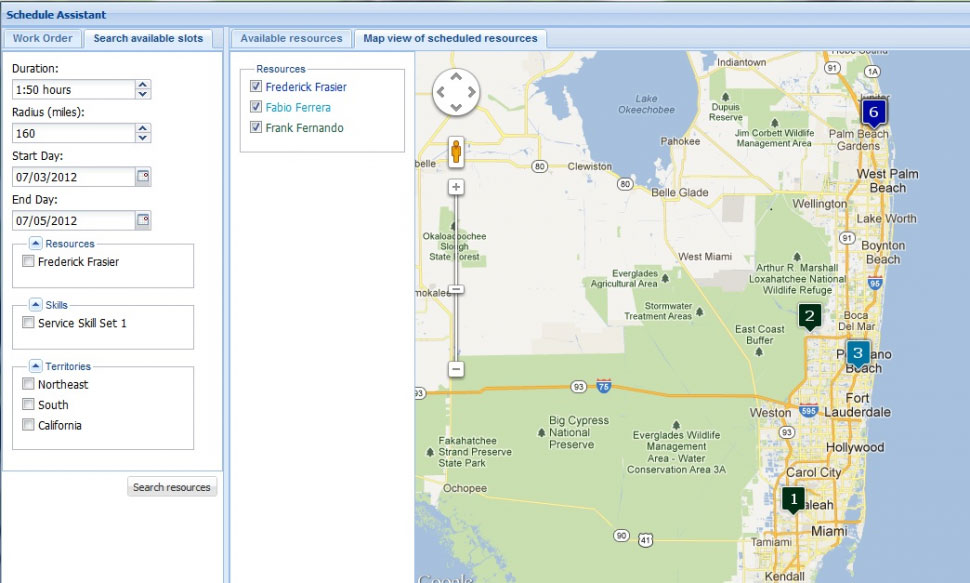
Task: Zoom out with the map minus button
Action: (456, 369)
